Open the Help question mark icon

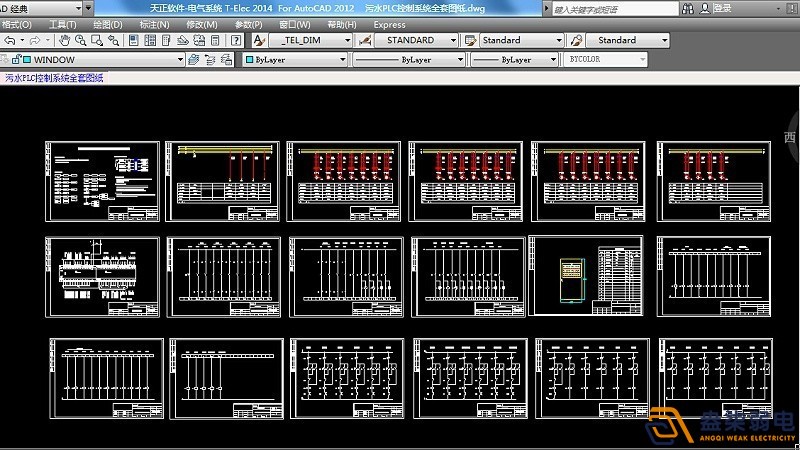[235, 41]
